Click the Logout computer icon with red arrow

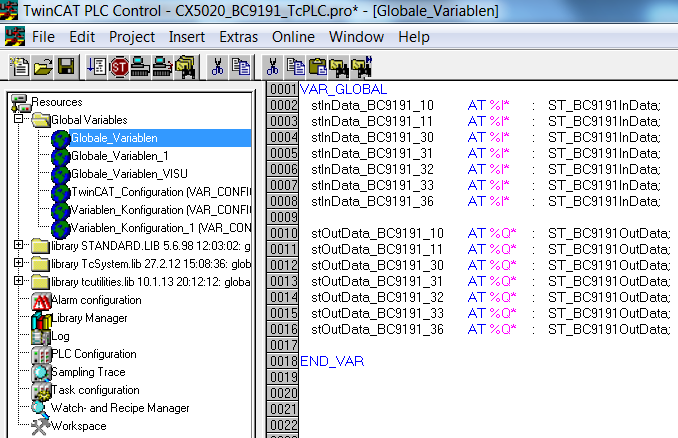(163, 67)
